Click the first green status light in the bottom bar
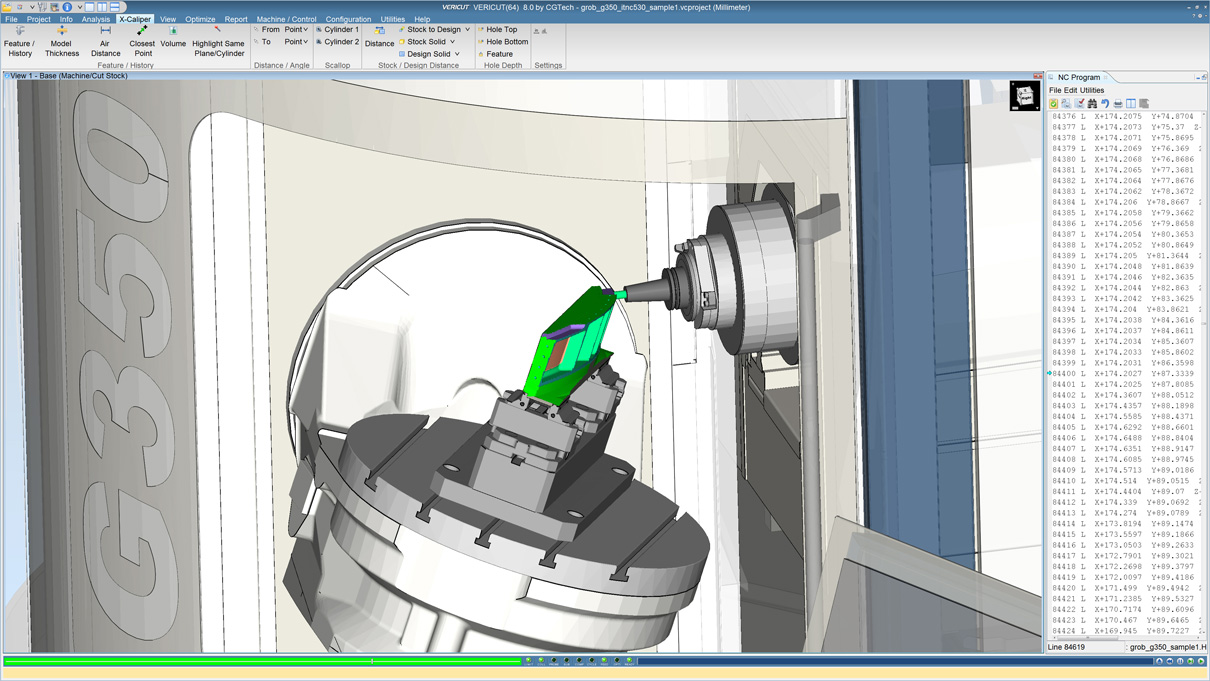This screenshot has width=1210, height=681. coord(528,660)
